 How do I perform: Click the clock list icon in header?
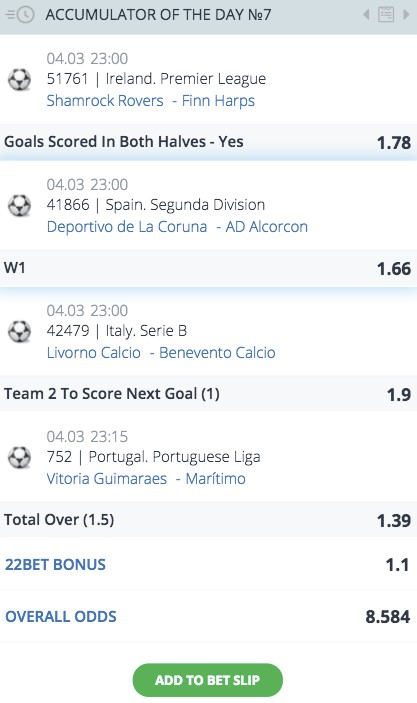click(x=20, y=15)
